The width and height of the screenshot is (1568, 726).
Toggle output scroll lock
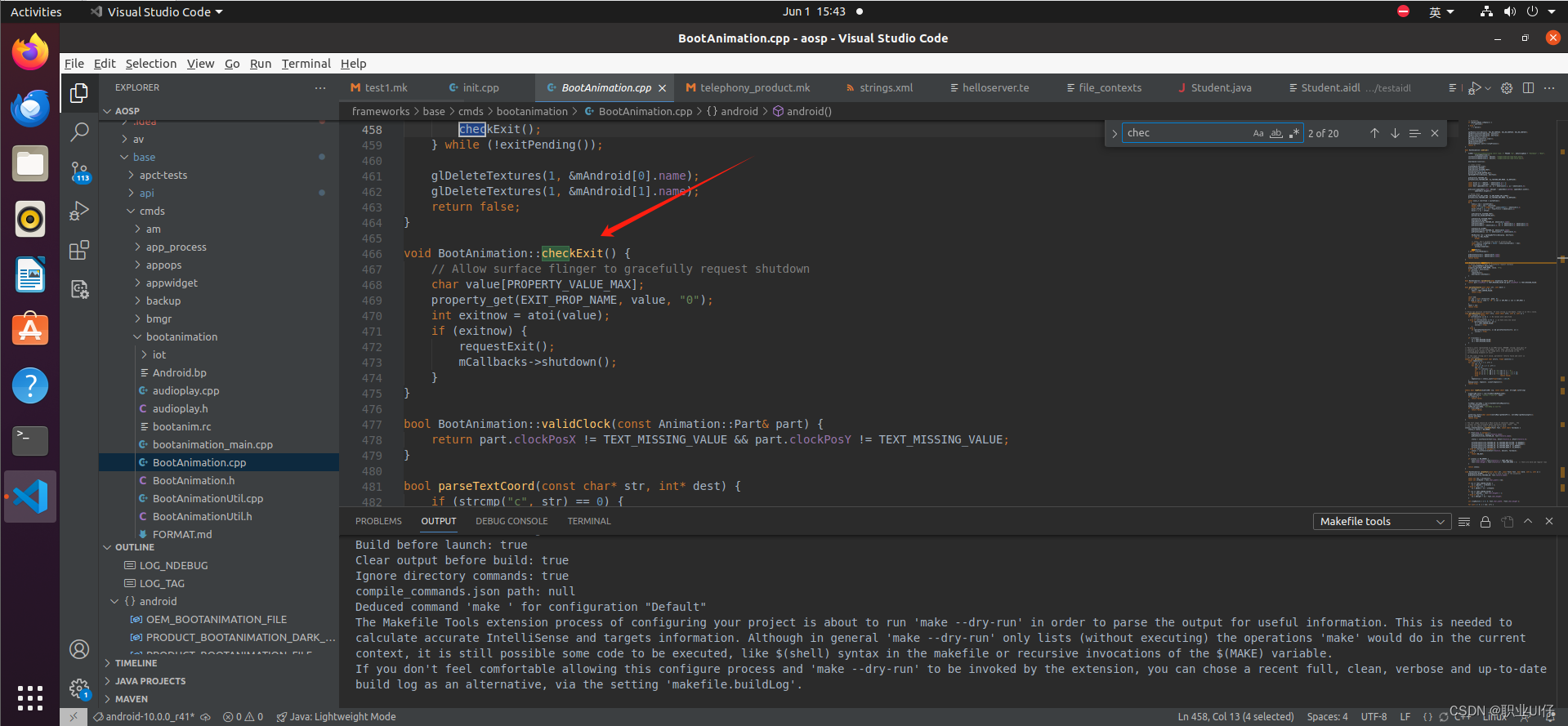pyautogui.click(x=1485, y=521)
